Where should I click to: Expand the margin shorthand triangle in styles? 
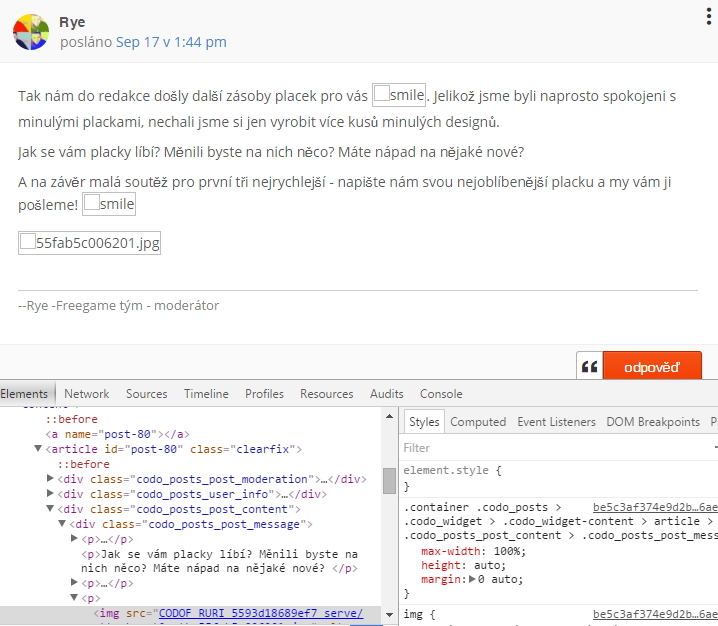point(473,579)
